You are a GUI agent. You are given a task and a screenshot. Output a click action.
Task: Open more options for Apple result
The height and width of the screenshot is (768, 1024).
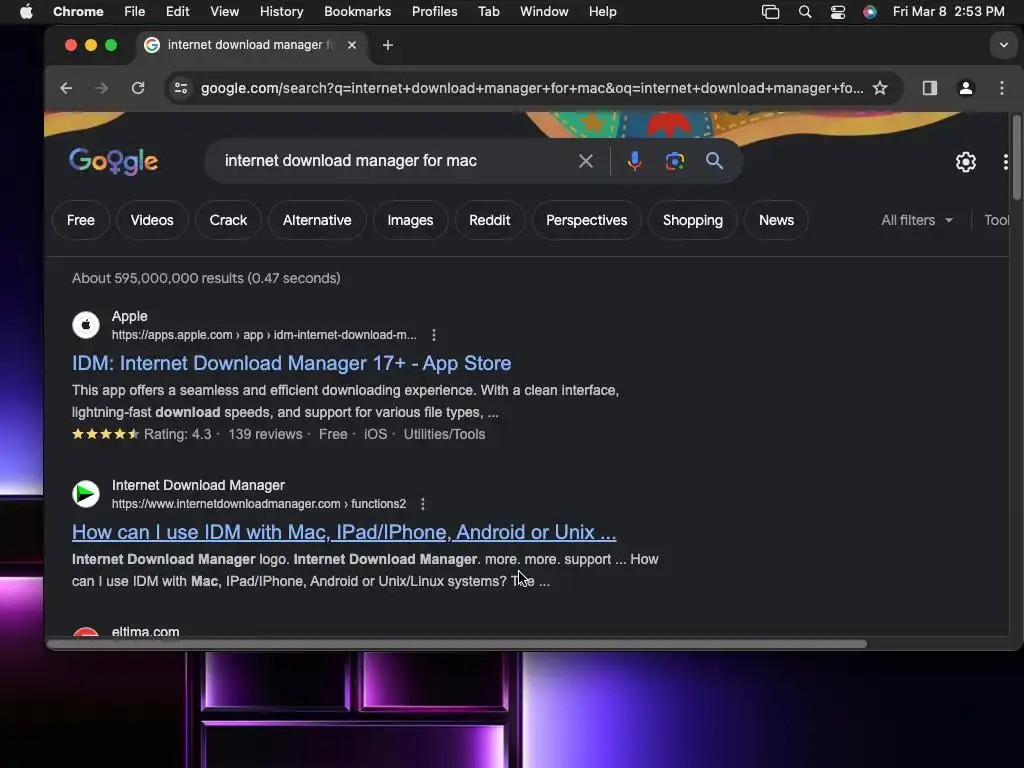pyautogui.click(x=434, y=335)
